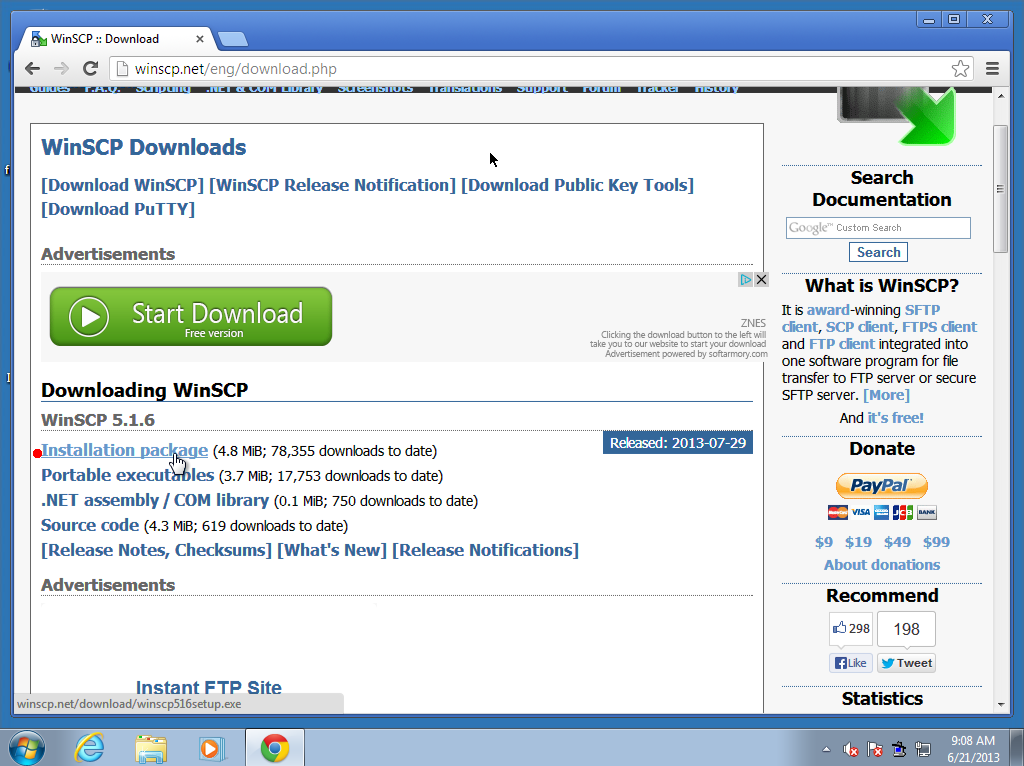The width and height of the screenshot is (1024, 766).
Task: Click the page scrollbar down arrow
Action: point(1000,705)
